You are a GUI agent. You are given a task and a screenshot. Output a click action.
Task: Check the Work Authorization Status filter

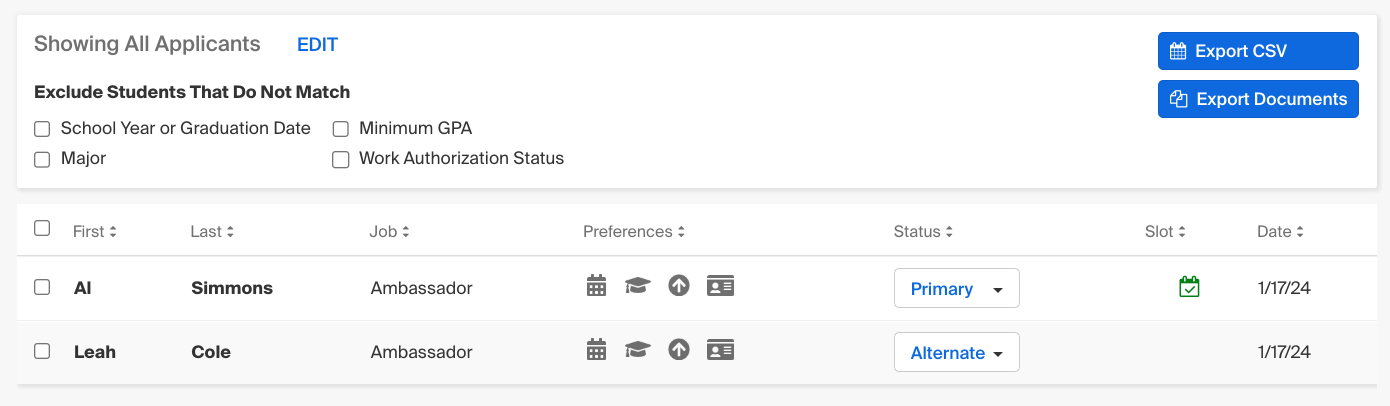pyautogui.click(x=341, y=159)
